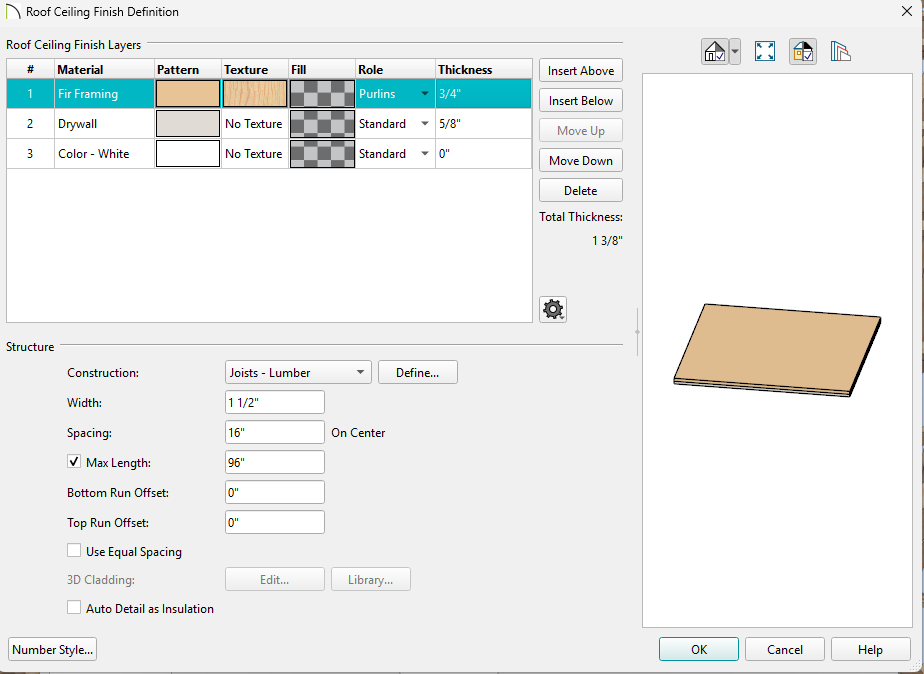Click the 5/8" thickness cell

[483, 124]
